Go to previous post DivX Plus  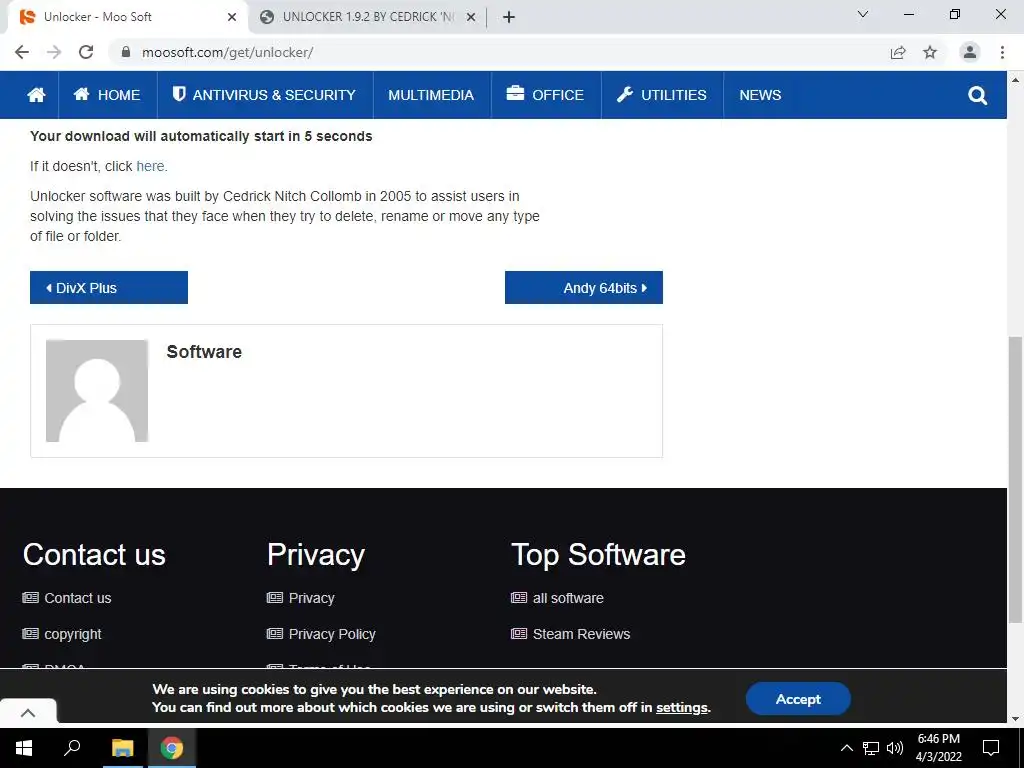click(x=109, y=287)
